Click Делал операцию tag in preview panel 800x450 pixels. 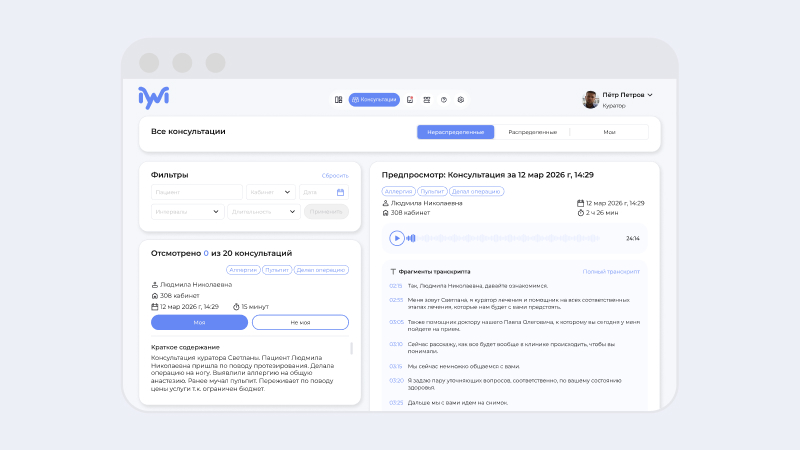click(476, 191)
